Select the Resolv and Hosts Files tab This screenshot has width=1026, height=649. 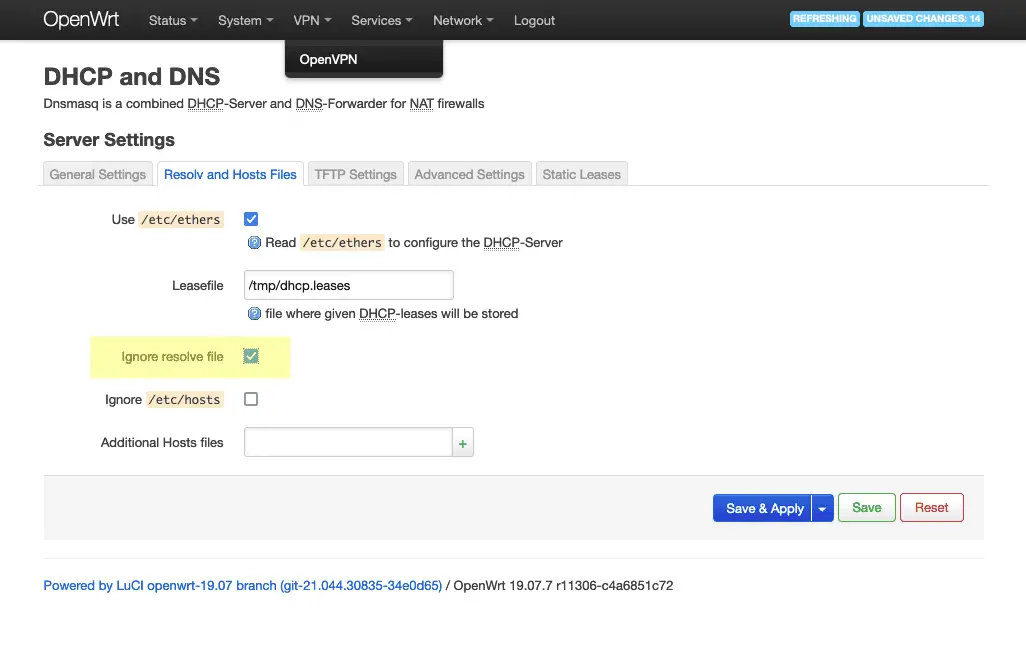pyautogui.click(x=230, y=174)
